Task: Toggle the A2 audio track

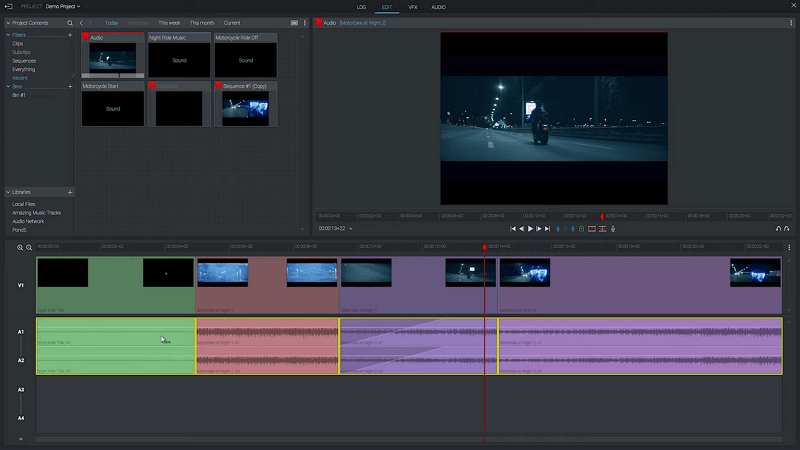Action: [x=21, y=360]
